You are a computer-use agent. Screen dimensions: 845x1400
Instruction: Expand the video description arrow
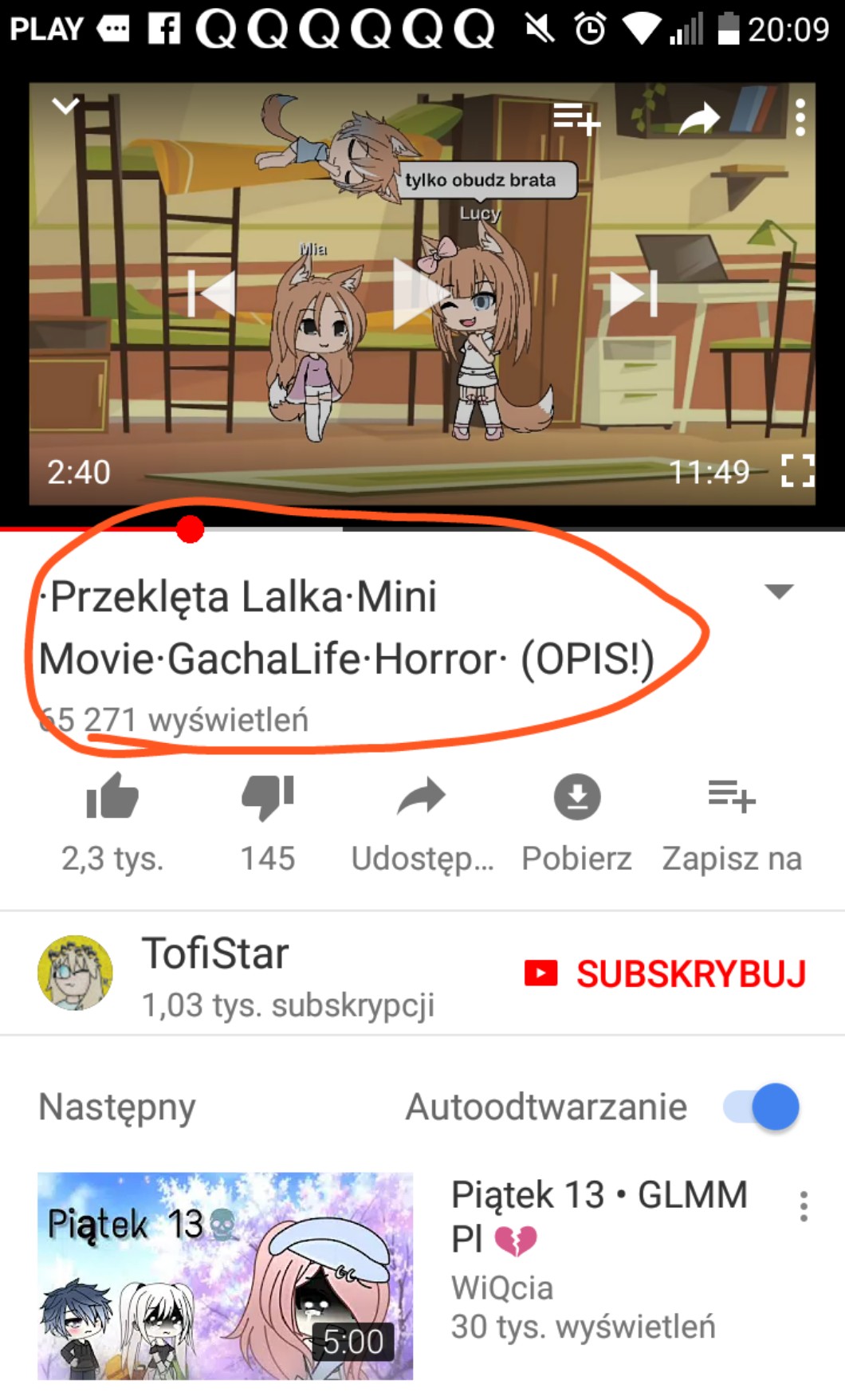click(x=779, y=591)
